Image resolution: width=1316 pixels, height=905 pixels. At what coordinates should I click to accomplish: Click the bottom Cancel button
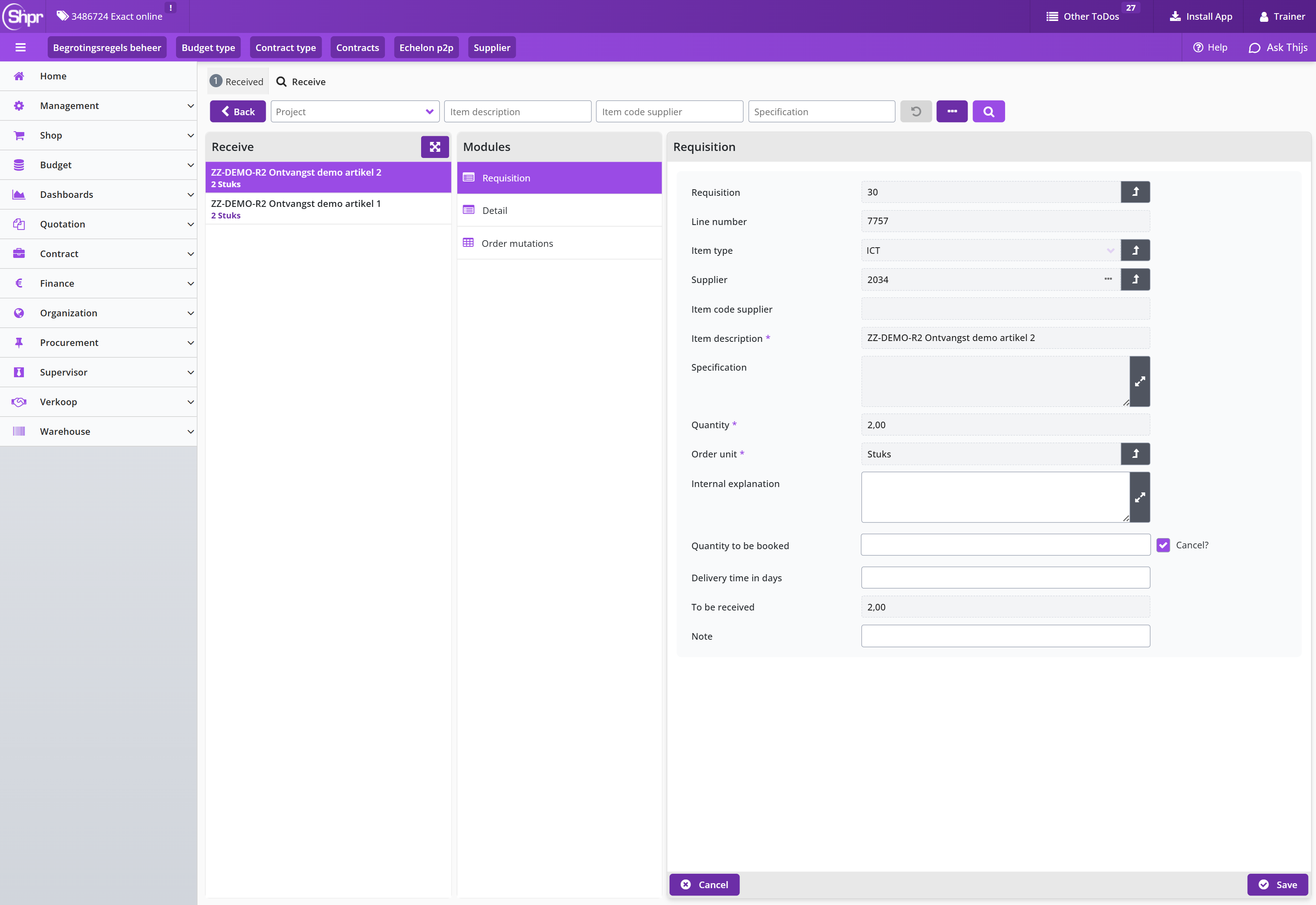[x=704, y=884]
